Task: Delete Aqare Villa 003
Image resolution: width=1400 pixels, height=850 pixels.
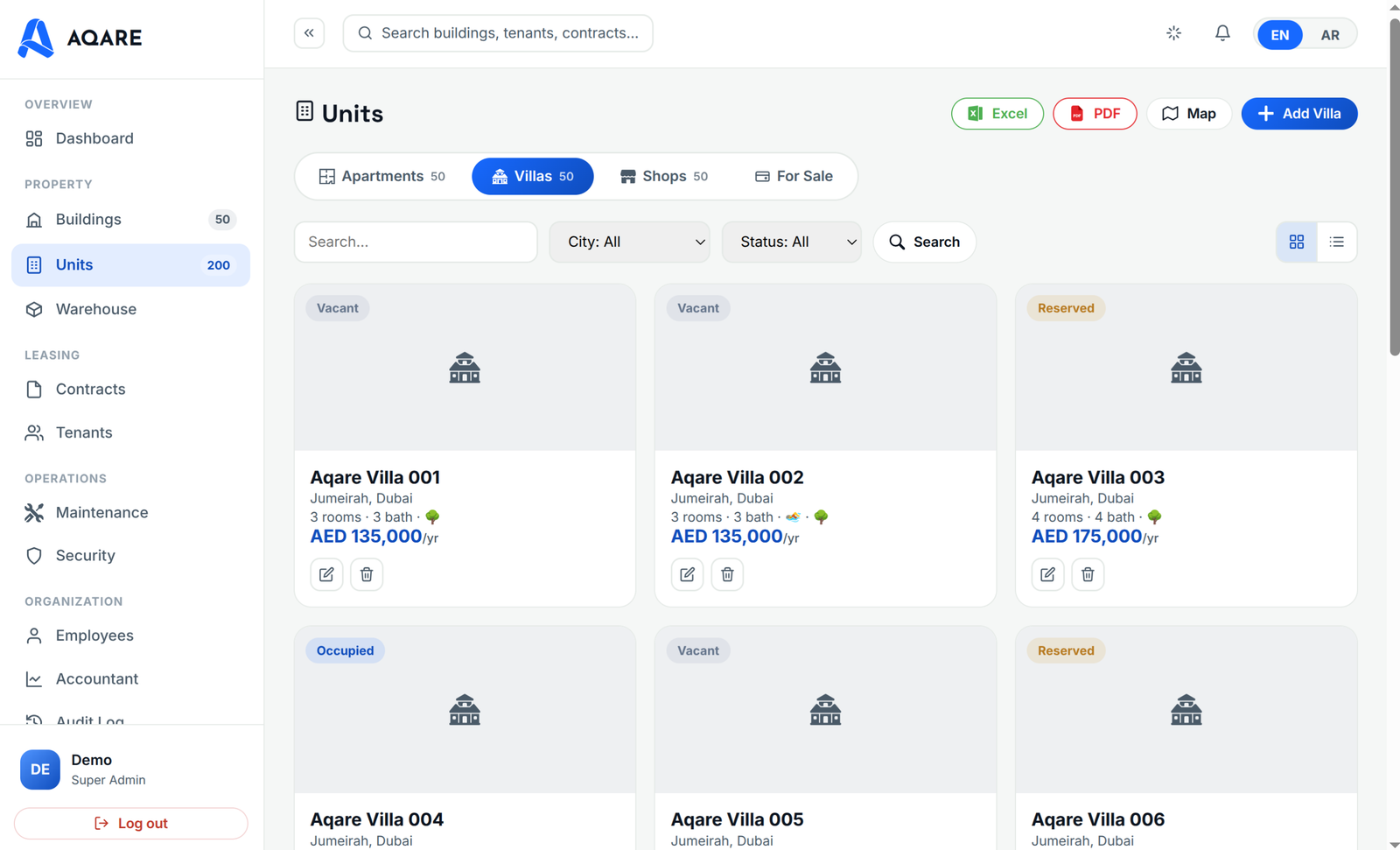Action: click(1088, 574)
